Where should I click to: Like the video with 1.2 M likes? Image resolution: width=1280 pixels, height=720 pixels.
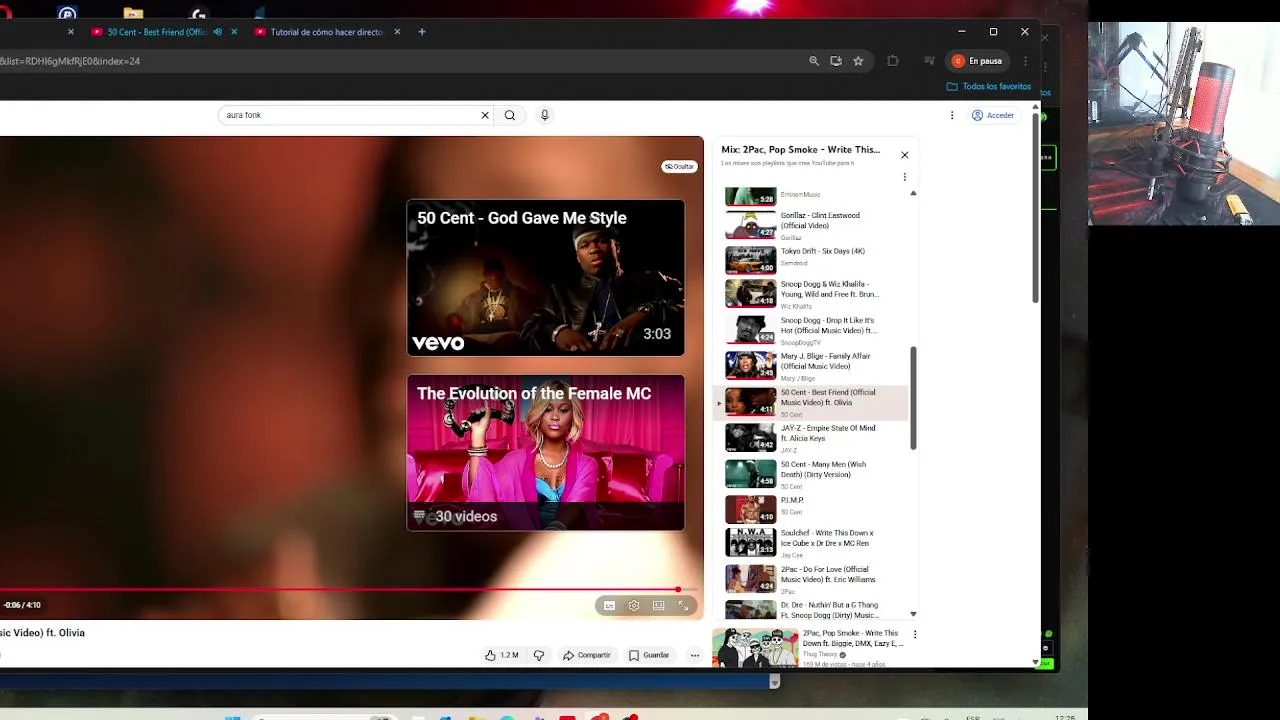click(502, 655)
